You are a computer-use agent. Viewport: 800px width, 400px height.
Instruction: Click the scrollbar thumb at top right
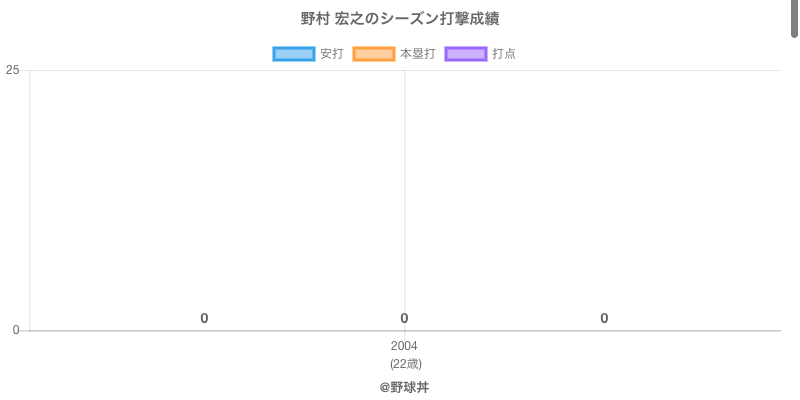(795, 18)
